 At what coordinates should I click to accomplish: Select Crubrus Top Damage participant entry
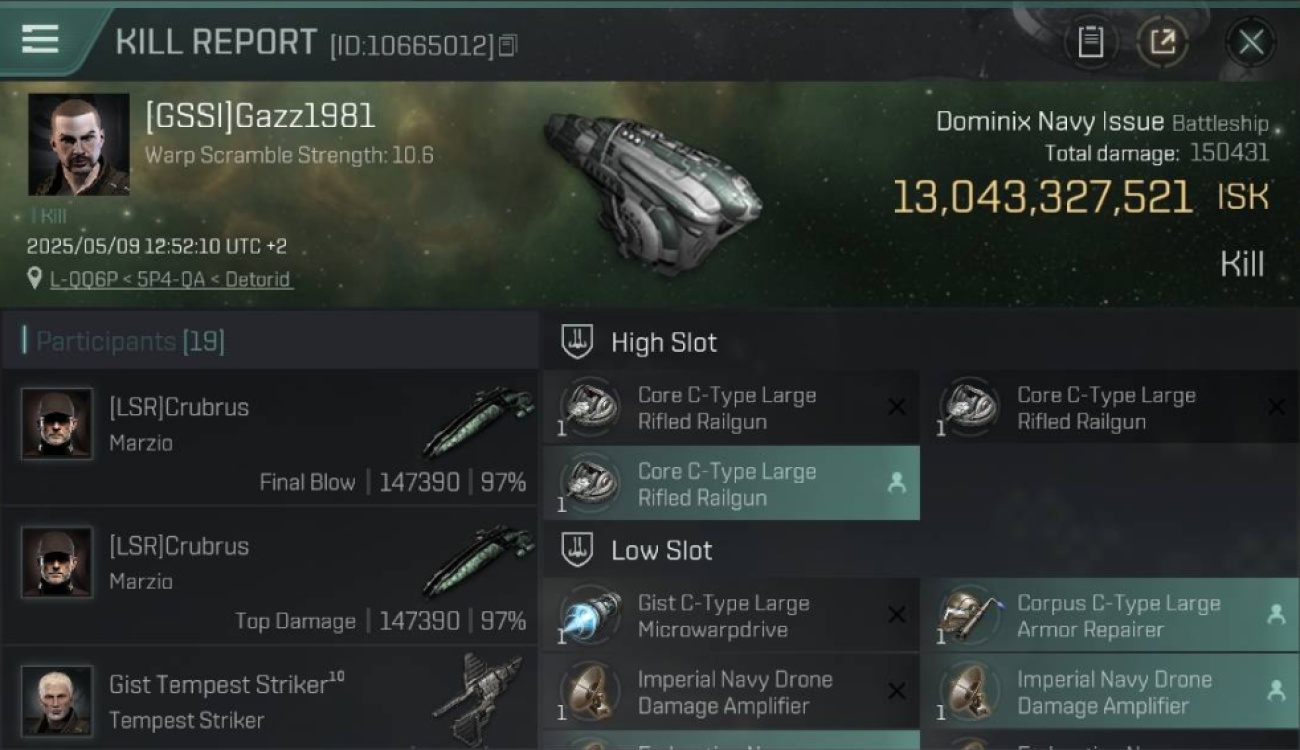[x=270, y=576]
